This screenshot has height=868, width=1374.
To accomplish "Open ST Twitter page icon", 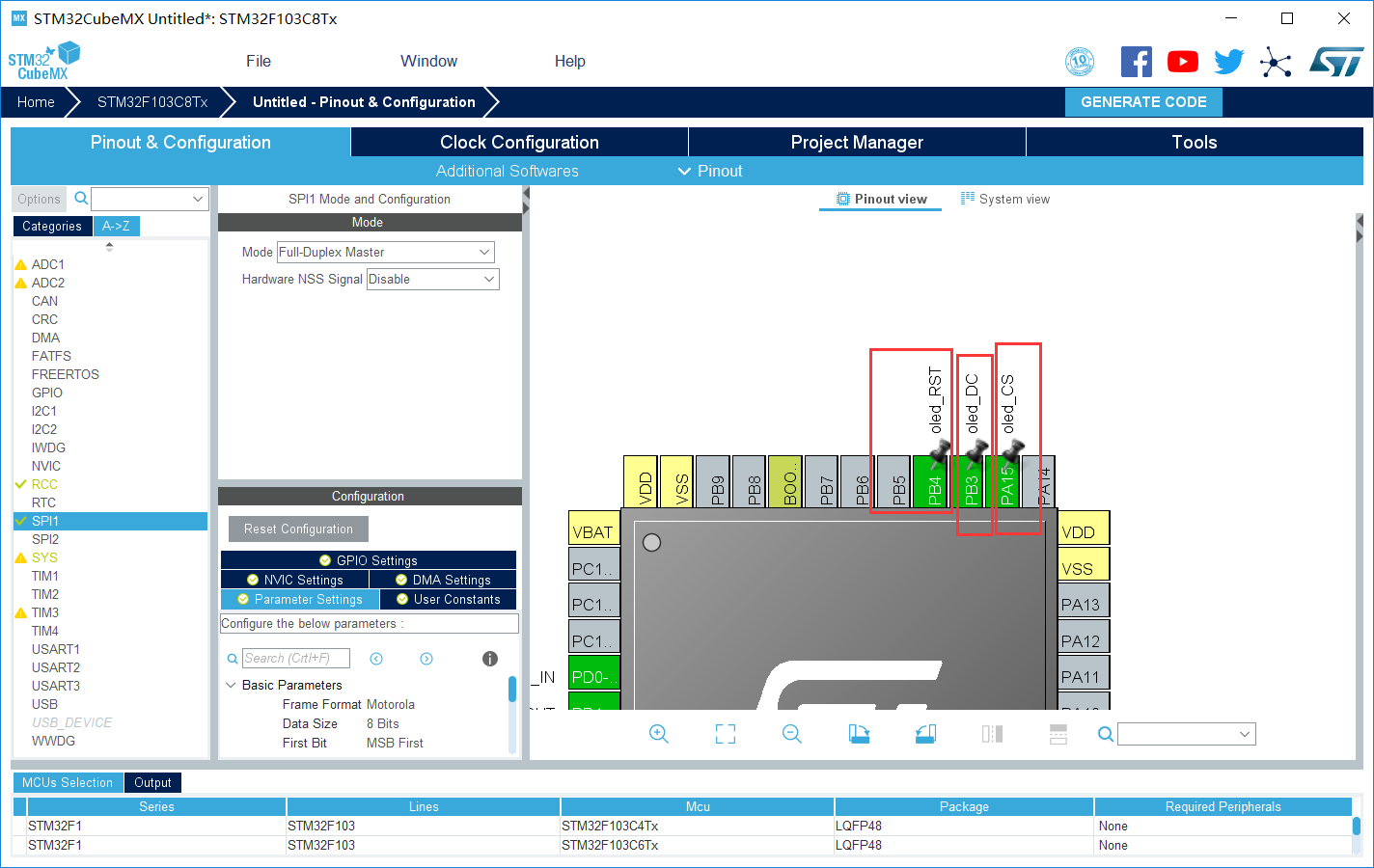I will [x=1229, y=62].
